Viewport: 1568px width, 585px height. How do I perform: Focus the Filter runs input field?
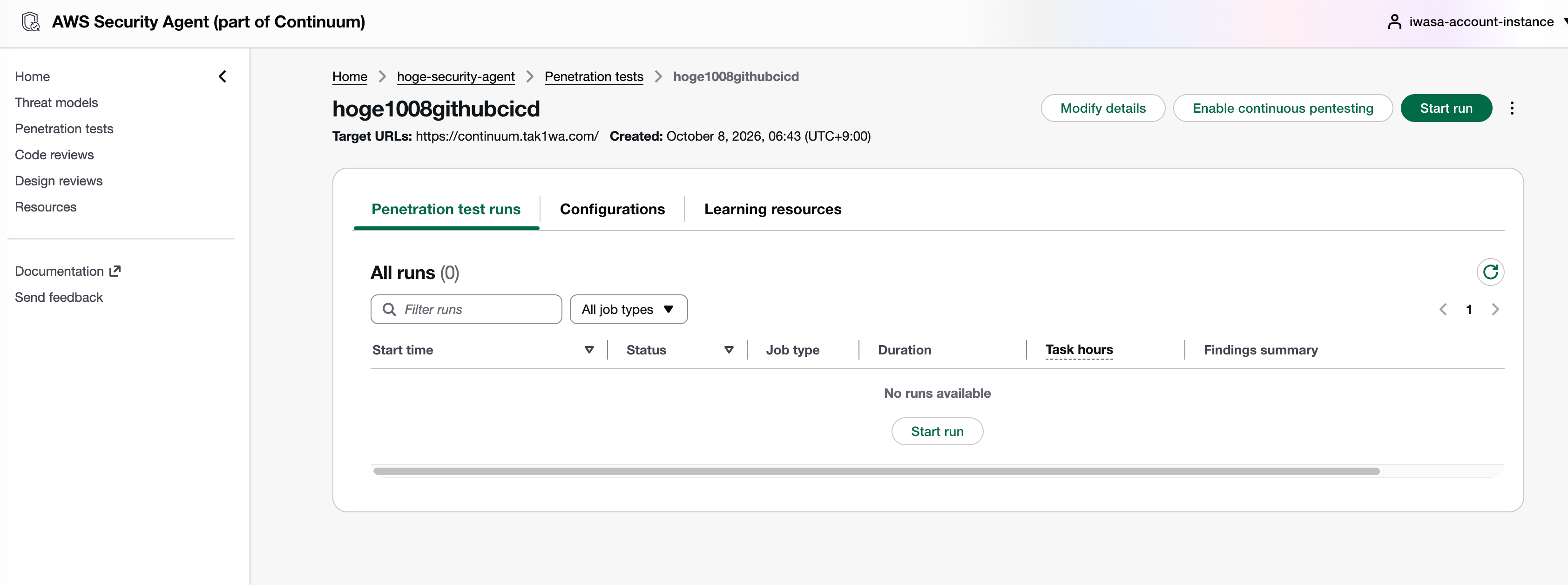[x=466, y=309]
